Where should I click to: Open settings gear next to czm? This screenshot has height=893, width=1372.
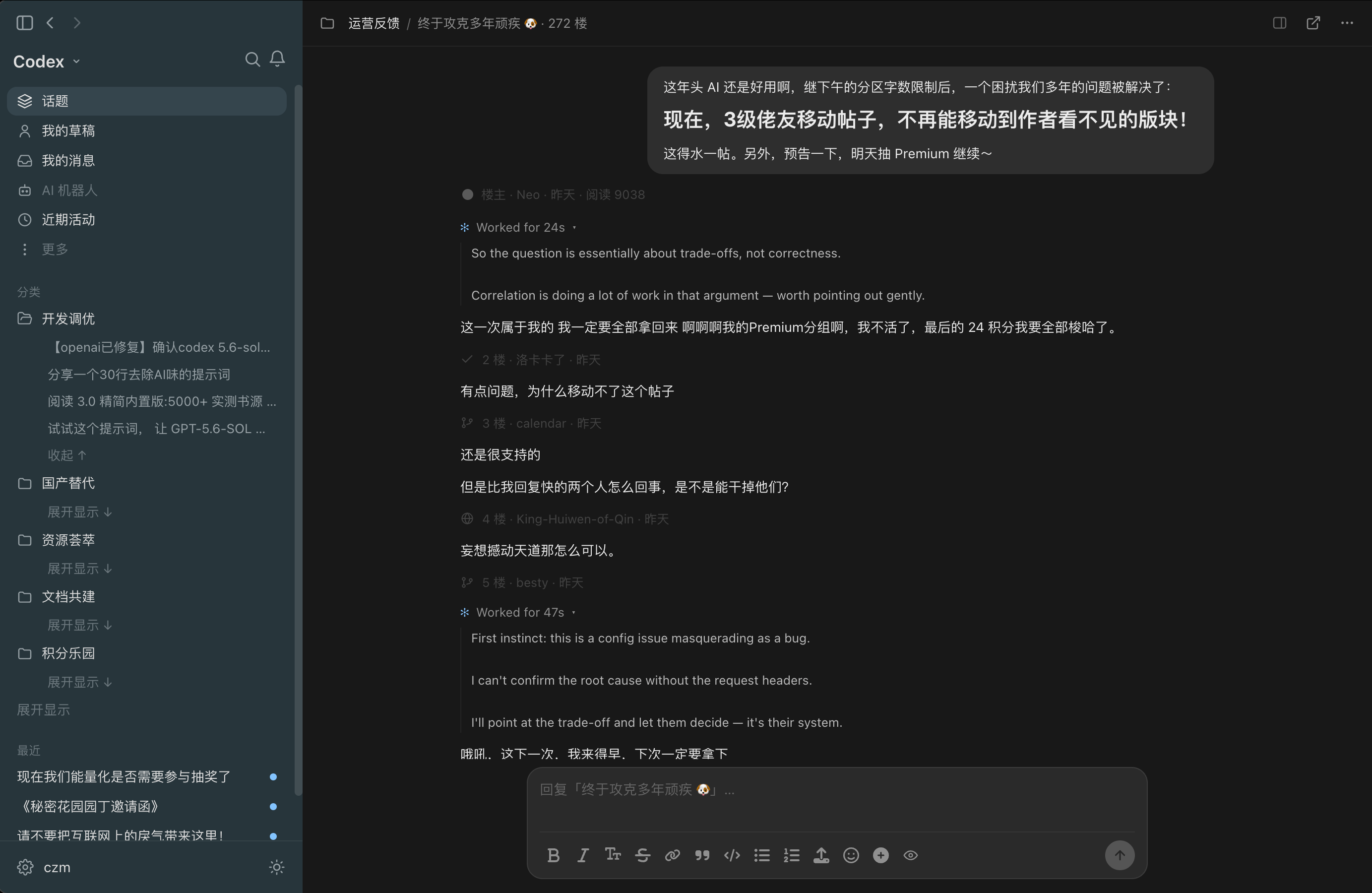[x=25, y=867]
